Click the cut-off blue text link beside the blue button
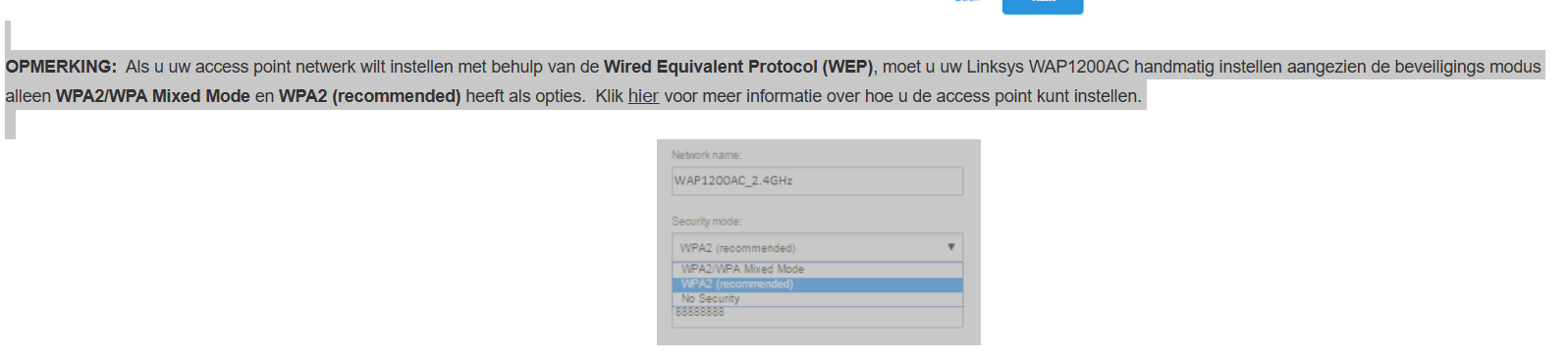This screenshot has height=361, width=1568. [x=967, y=2]
